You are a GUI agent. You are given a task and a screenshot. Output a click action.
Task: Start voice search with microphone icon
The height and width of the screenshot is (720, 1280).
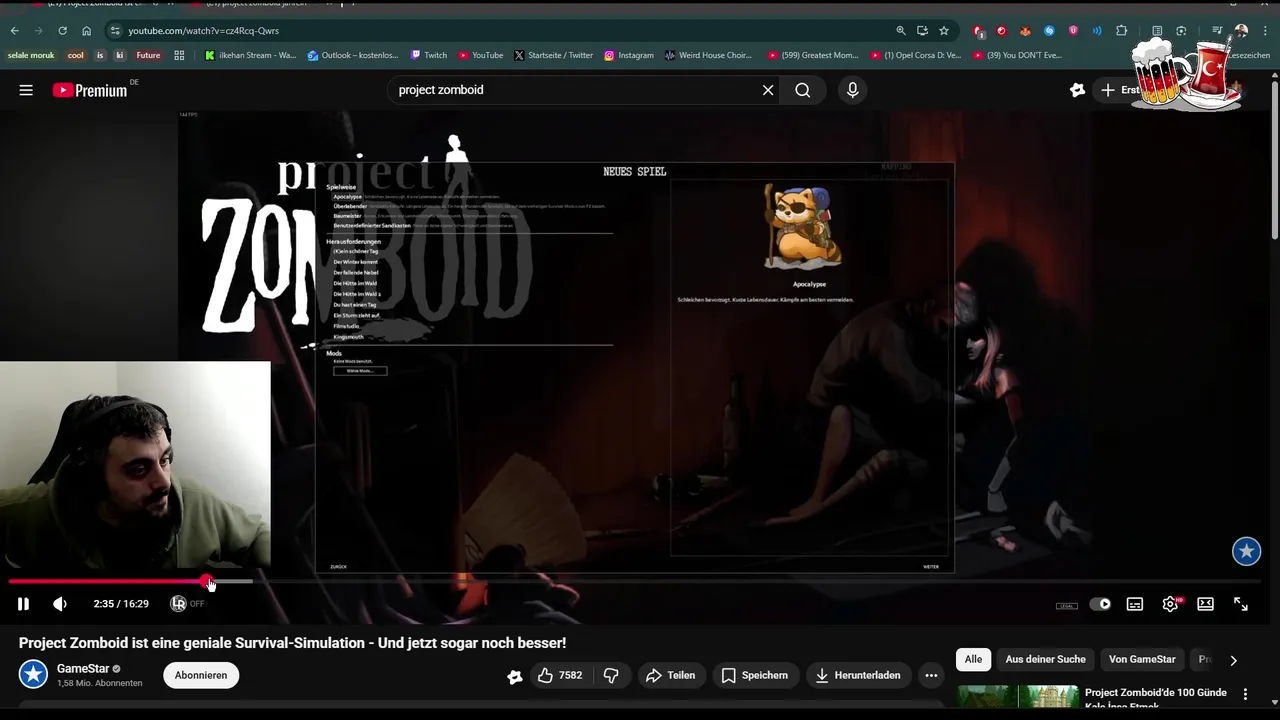(x=852, y=90)
